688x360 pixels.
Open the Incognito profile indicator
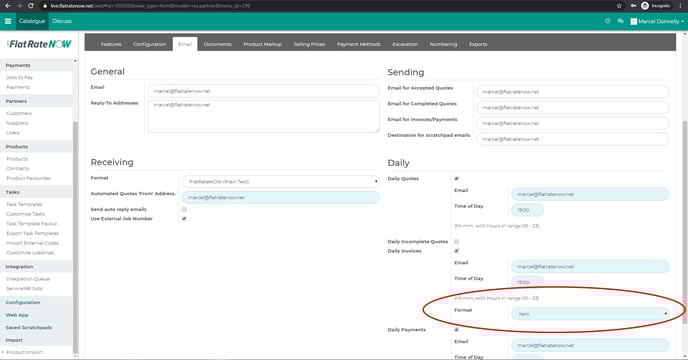tap(656, 6)
